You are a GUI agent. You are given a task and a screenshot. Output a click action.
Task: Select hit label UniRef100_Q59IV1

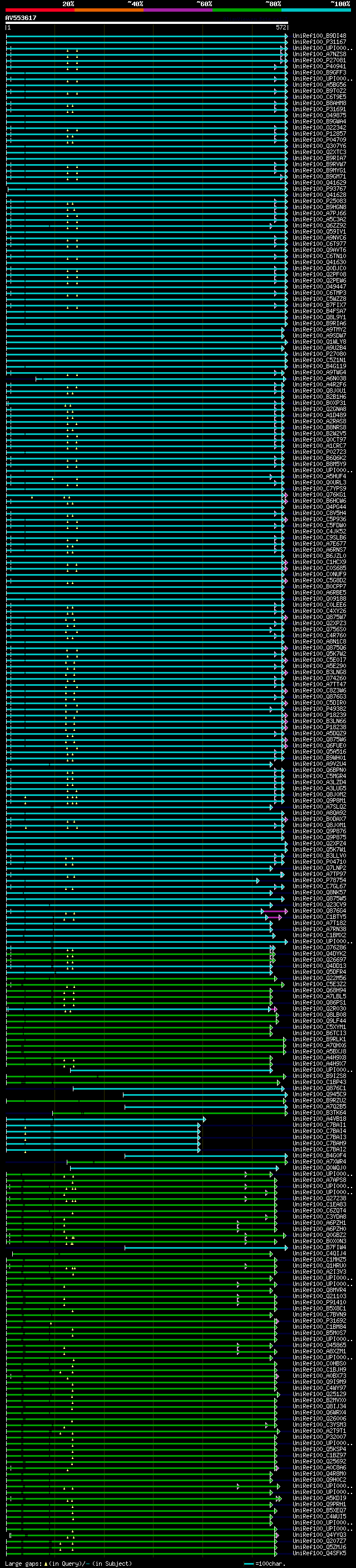pyautogui.click(x=319, y=231)
